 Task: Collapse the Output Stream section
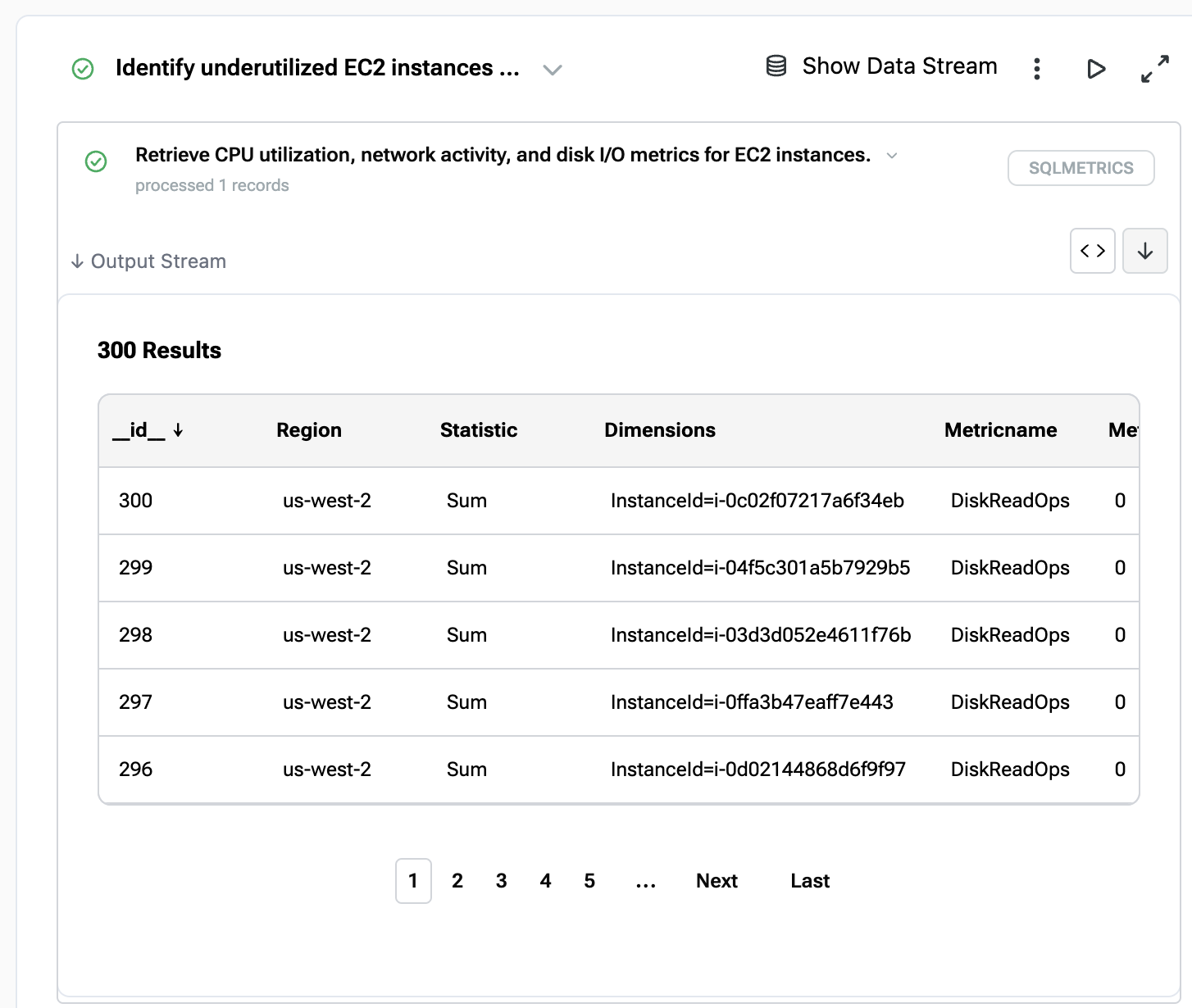click(148, 261)
